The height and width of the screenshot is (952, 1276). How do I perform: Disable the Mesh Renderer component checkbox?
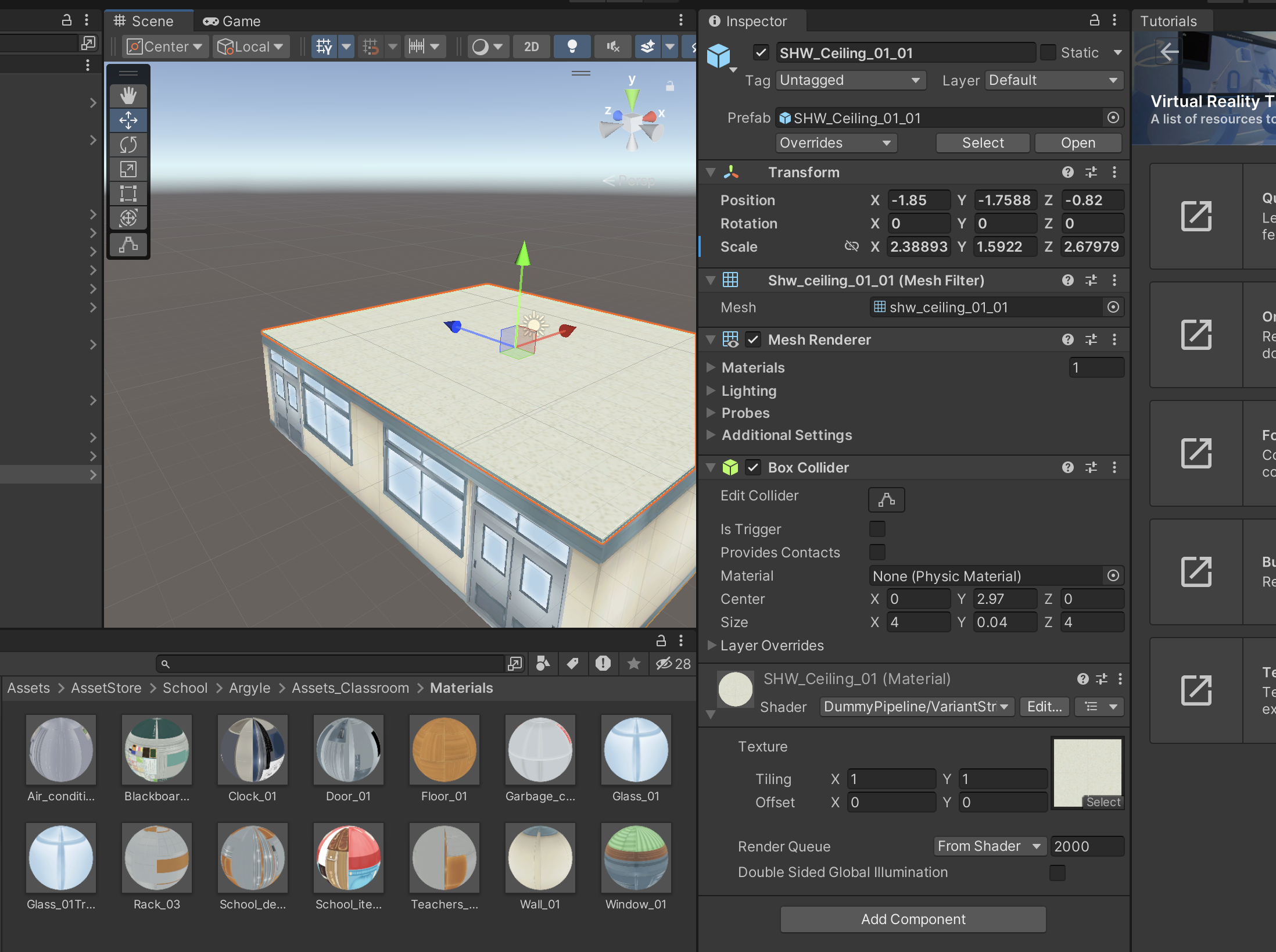[753, 339]
